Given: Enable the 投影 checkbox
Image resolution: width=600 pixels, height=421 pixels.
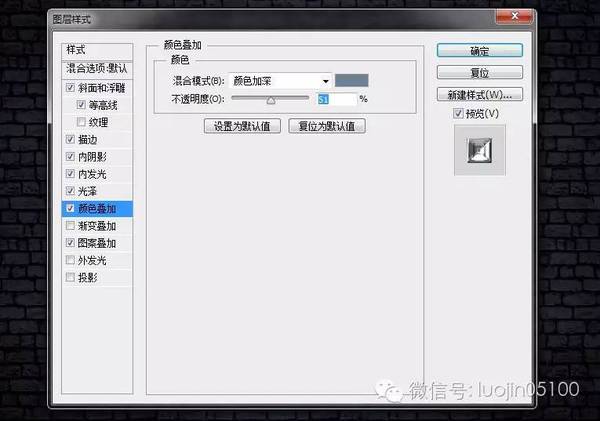Looking at the screenshot, I should tap(70, 277).
